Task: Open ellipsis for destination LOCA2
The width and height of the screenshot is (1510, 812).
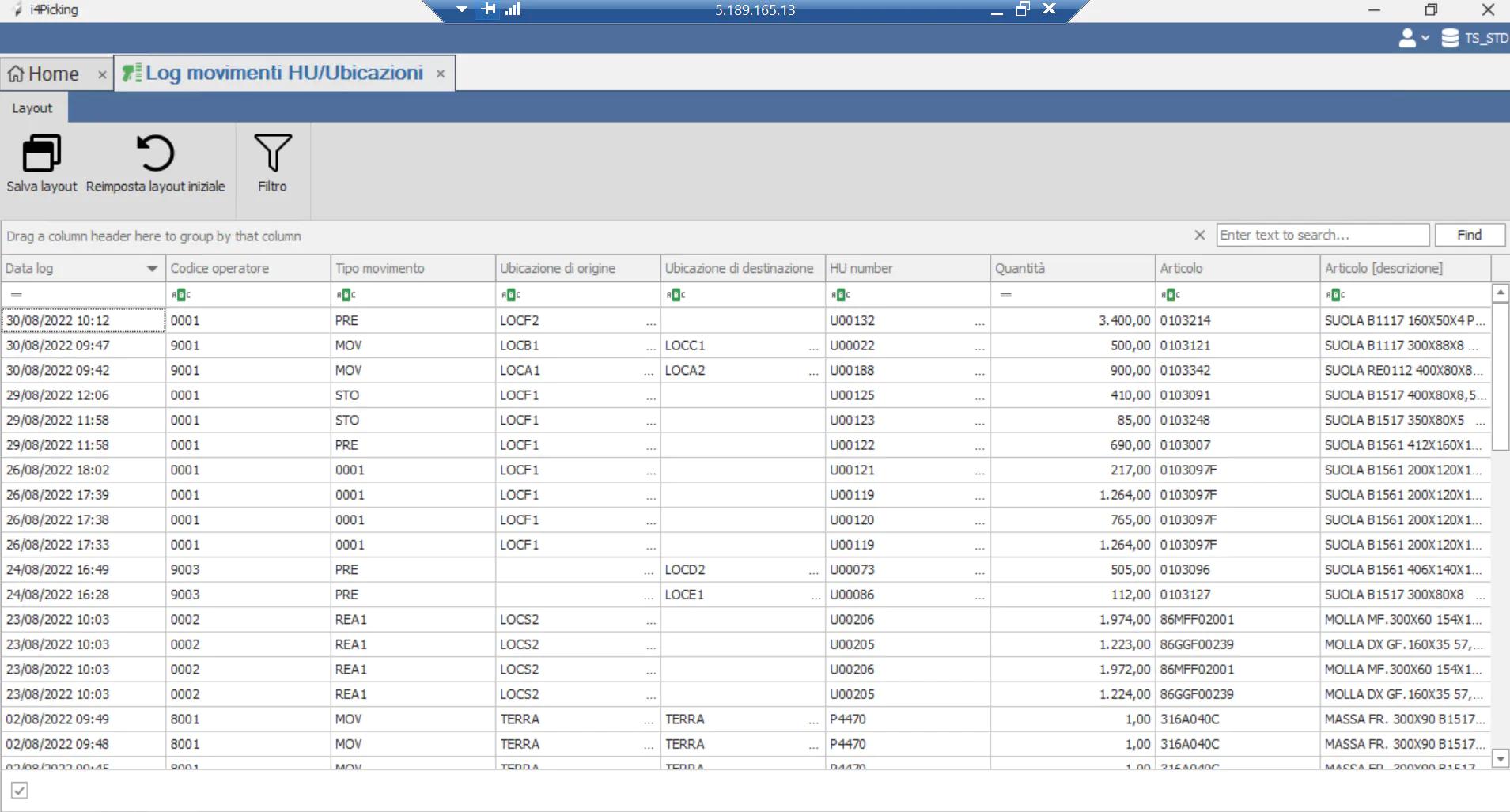Action: [x=814, y=371]
